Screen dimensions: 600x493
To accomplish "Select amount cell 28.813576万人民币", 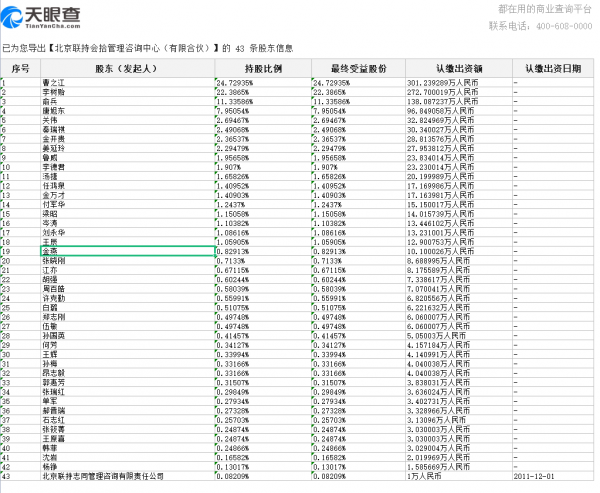I will (459, 139).
